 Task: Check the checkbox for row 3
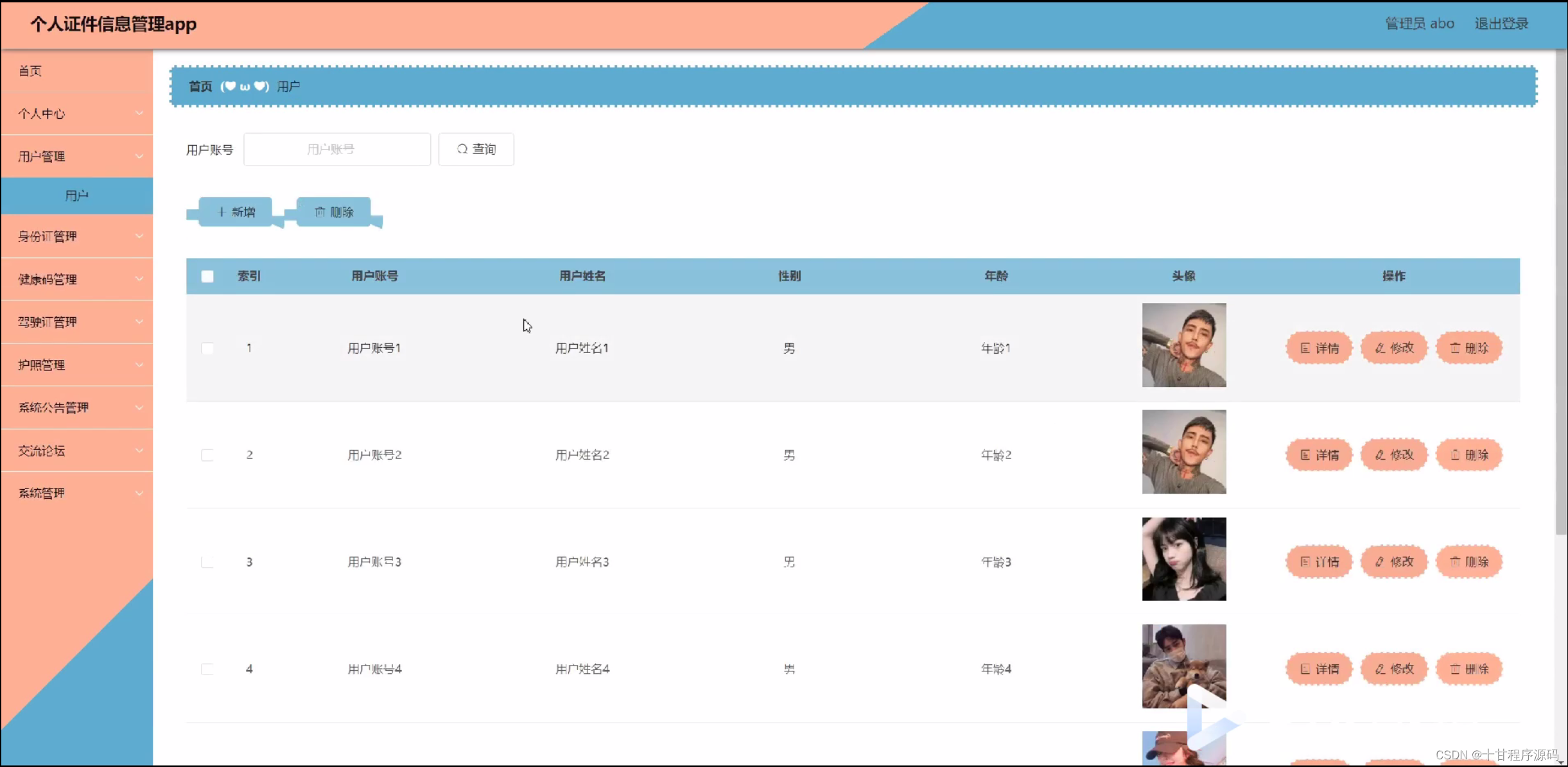207,562
